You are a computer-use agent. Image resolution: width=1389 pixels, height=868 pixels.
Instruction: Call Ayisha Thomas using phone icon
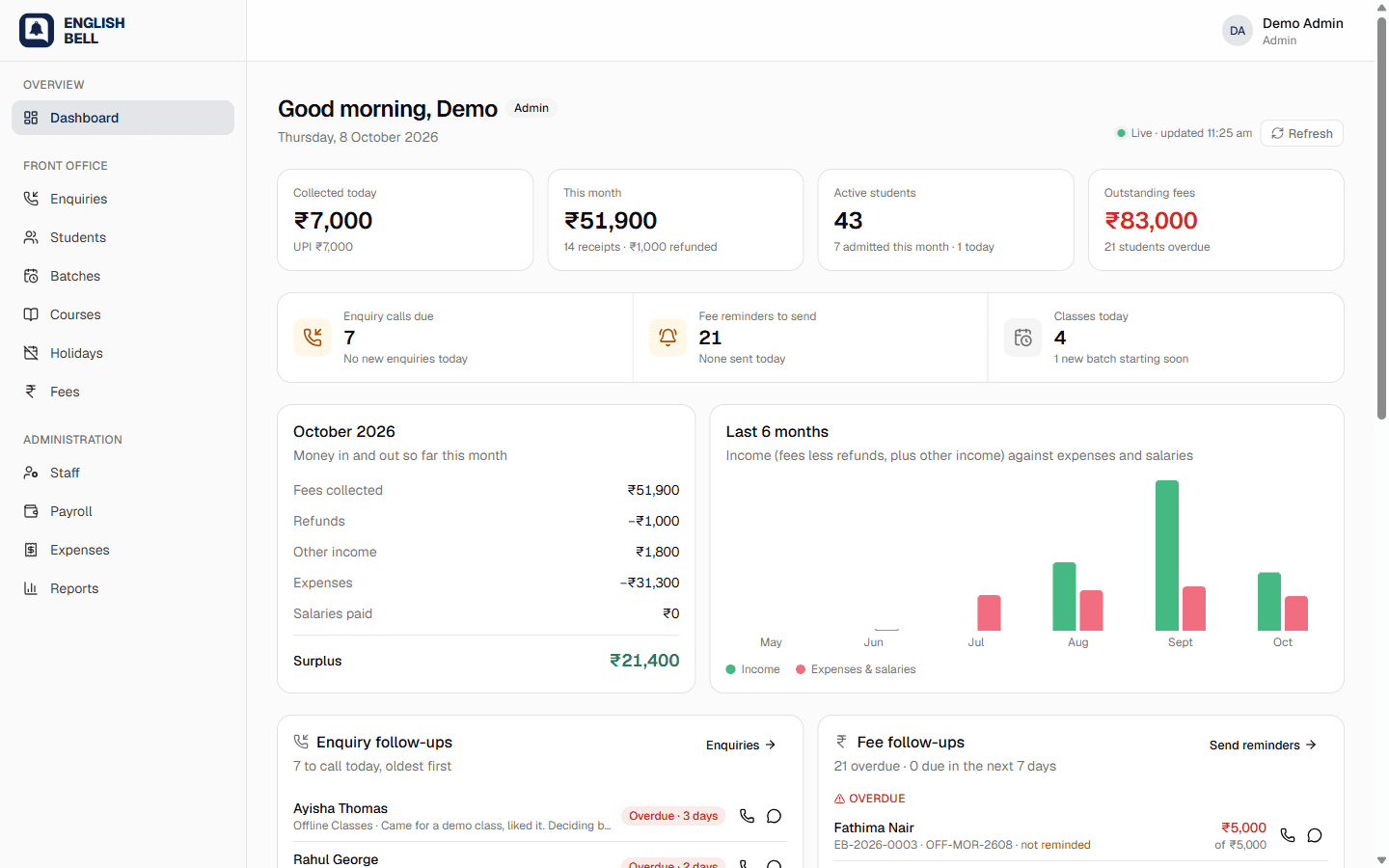(747, 816)
